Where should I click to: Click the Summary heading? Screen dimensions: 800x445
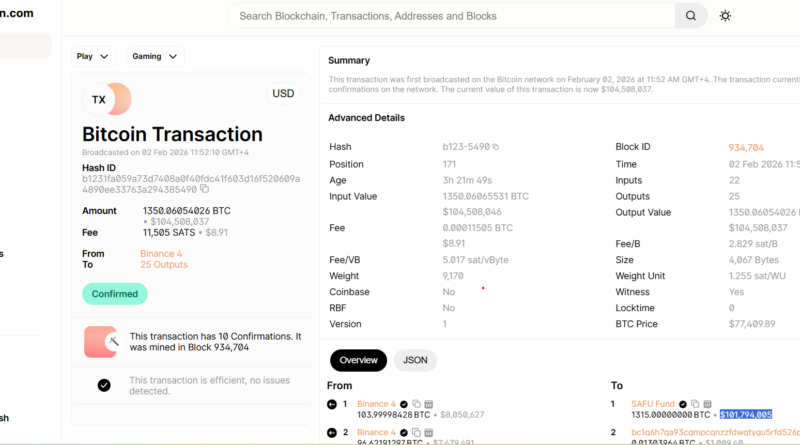(x=349, y=60)
